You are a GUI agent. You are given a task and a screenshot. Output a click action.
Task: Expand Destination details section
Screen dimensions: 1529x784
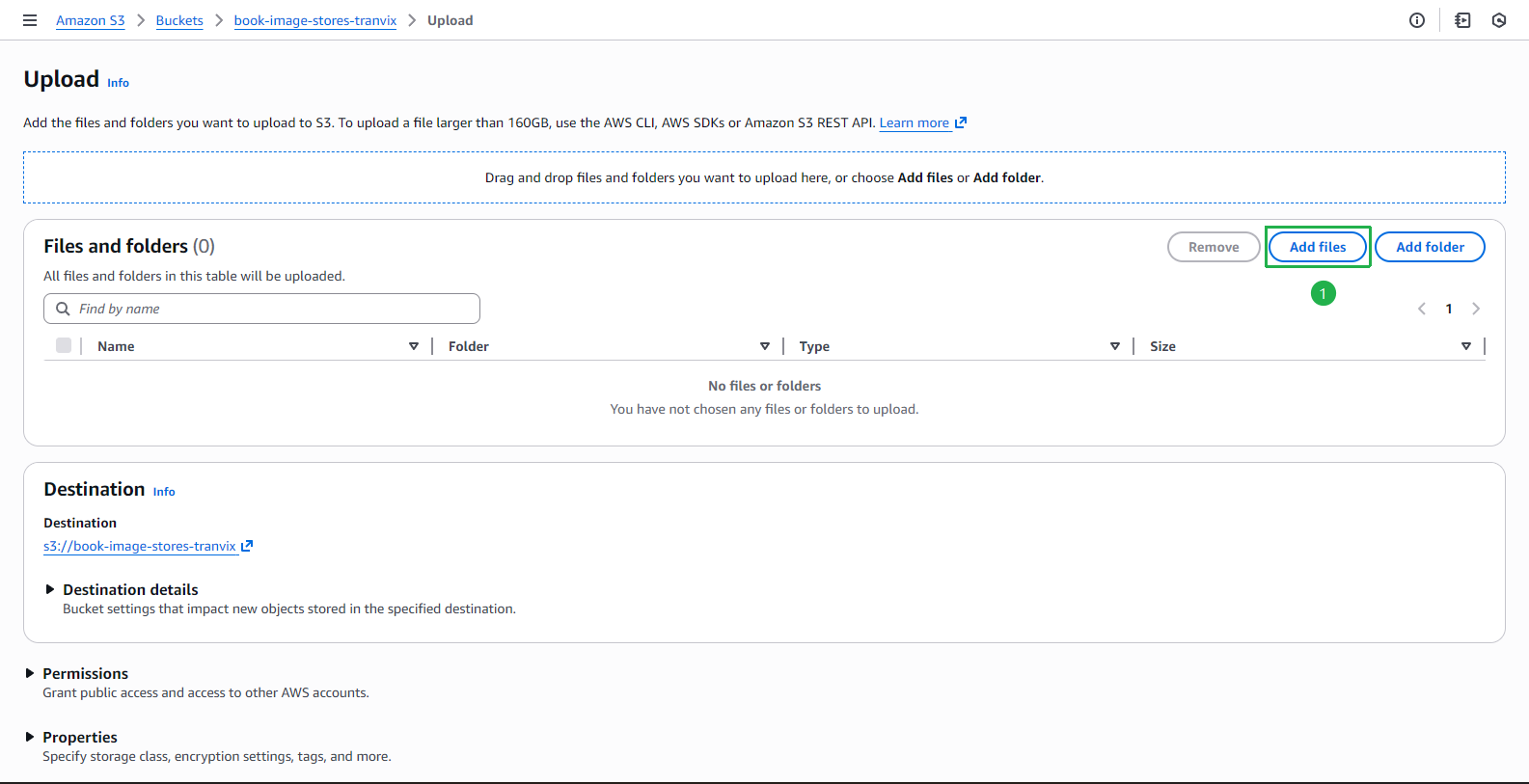point(50,589)
